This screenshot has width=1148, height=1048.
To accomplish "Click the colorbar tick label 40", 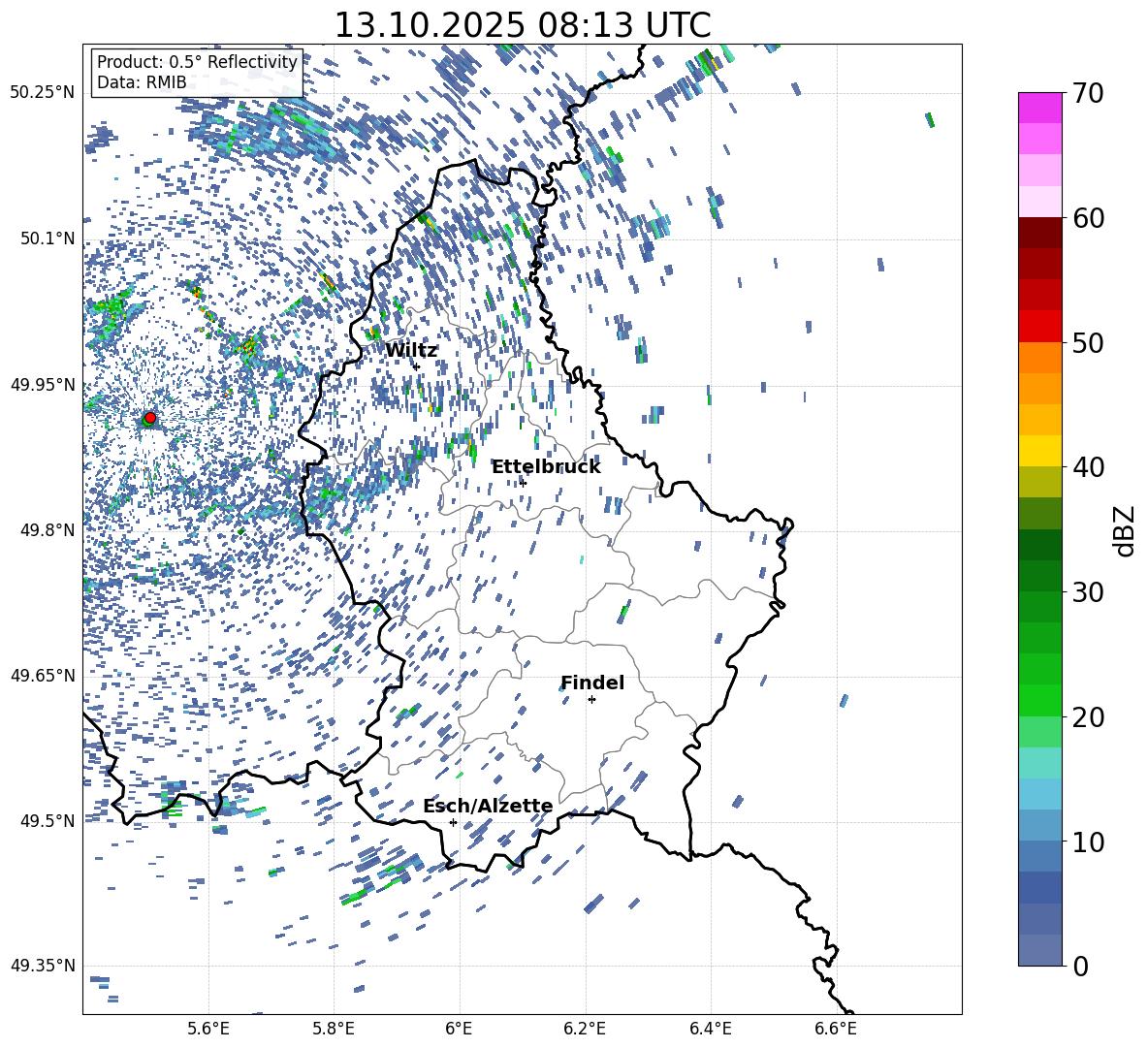I will 1088,467.
